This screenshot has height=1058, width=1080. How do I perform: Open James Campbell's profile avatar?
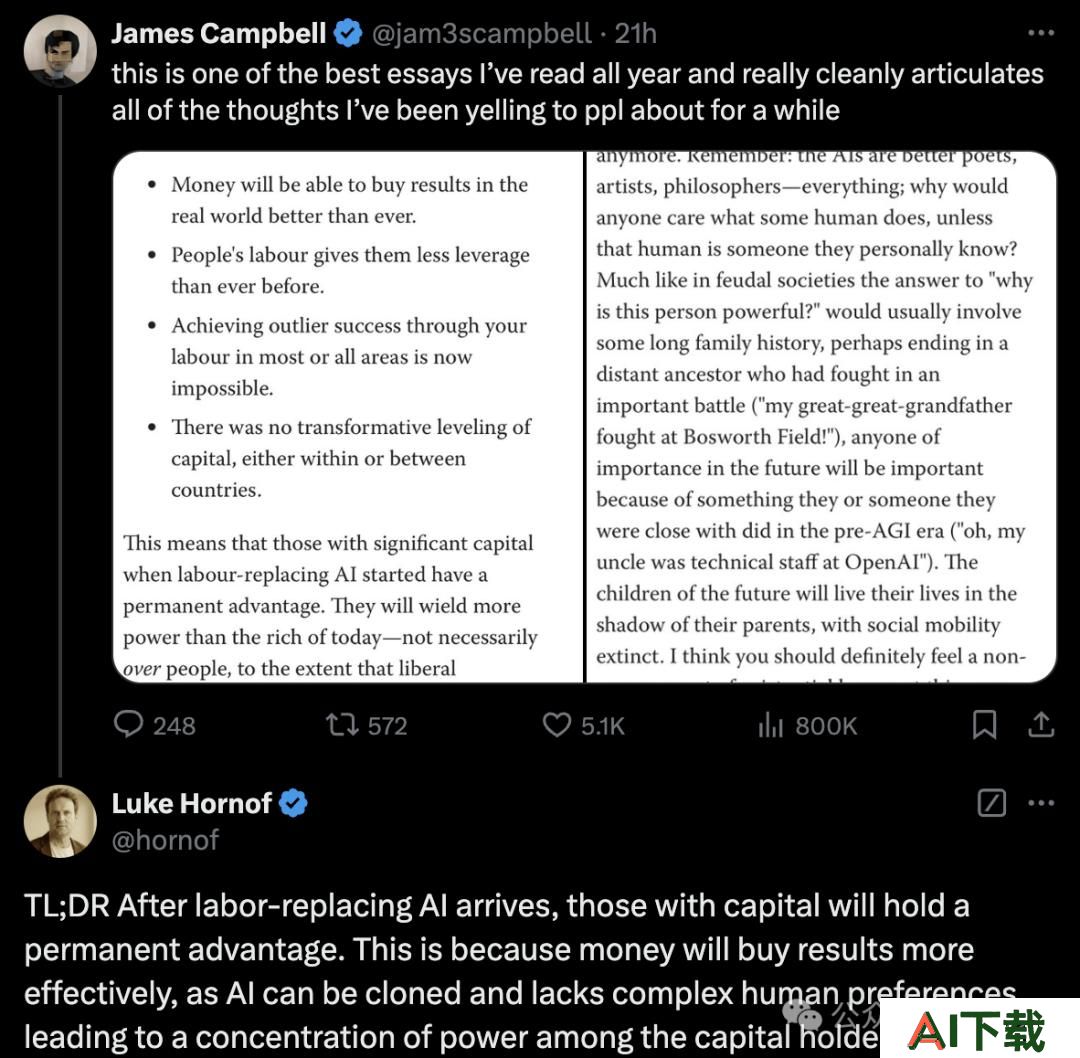click(60, 51)
